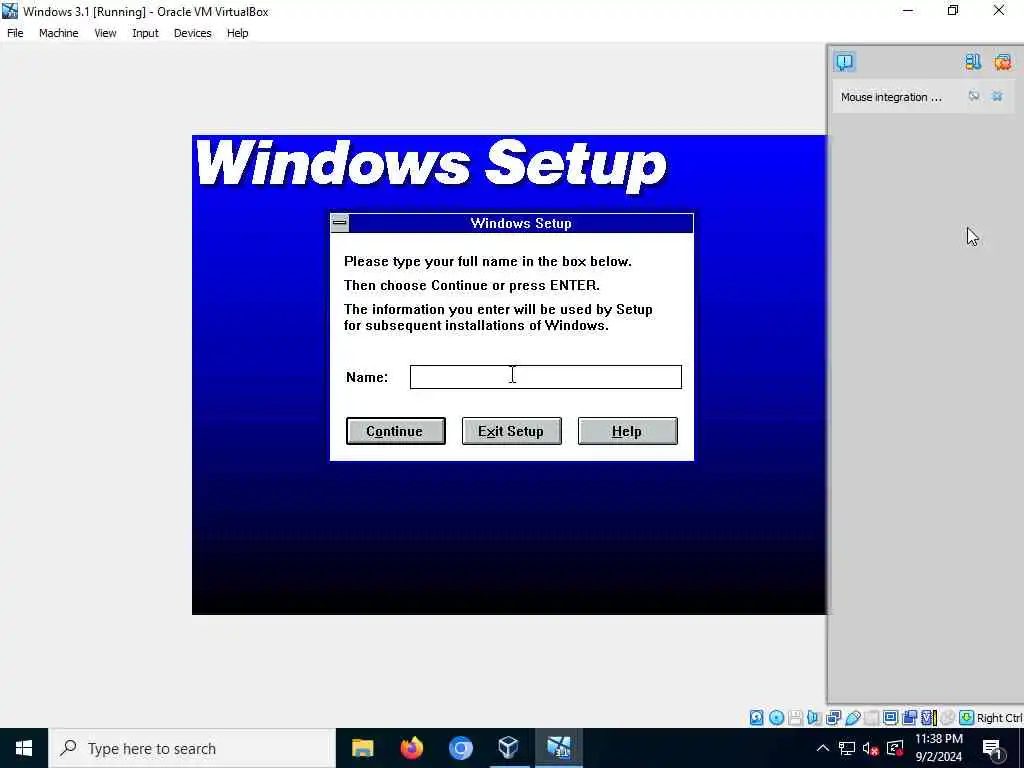The width and height of the screenshot is (1024, 768).
Task: Click the floppy disk status icon
Action: click(795, 718)
